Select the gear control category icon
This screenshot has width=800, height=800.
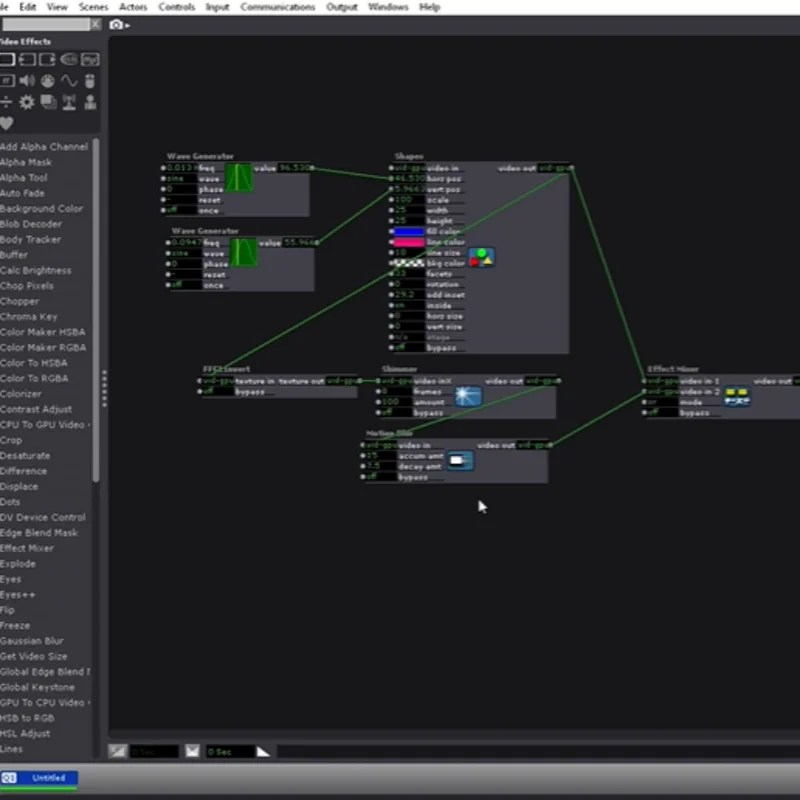27,103
